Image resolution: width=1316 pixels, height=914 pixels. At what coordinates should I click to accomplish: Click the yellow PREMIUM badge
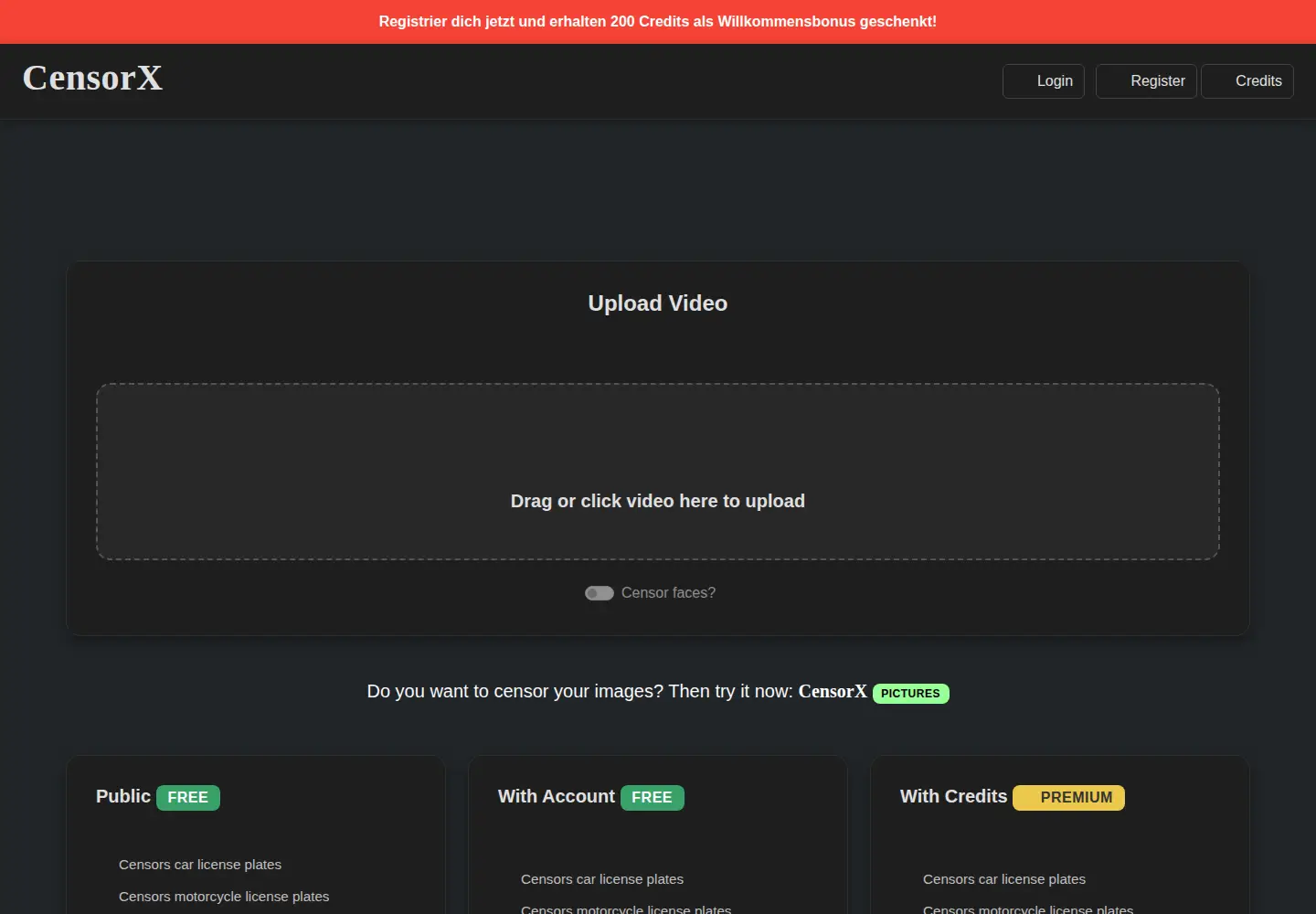pyautogui.click(x=1069, y=798)
